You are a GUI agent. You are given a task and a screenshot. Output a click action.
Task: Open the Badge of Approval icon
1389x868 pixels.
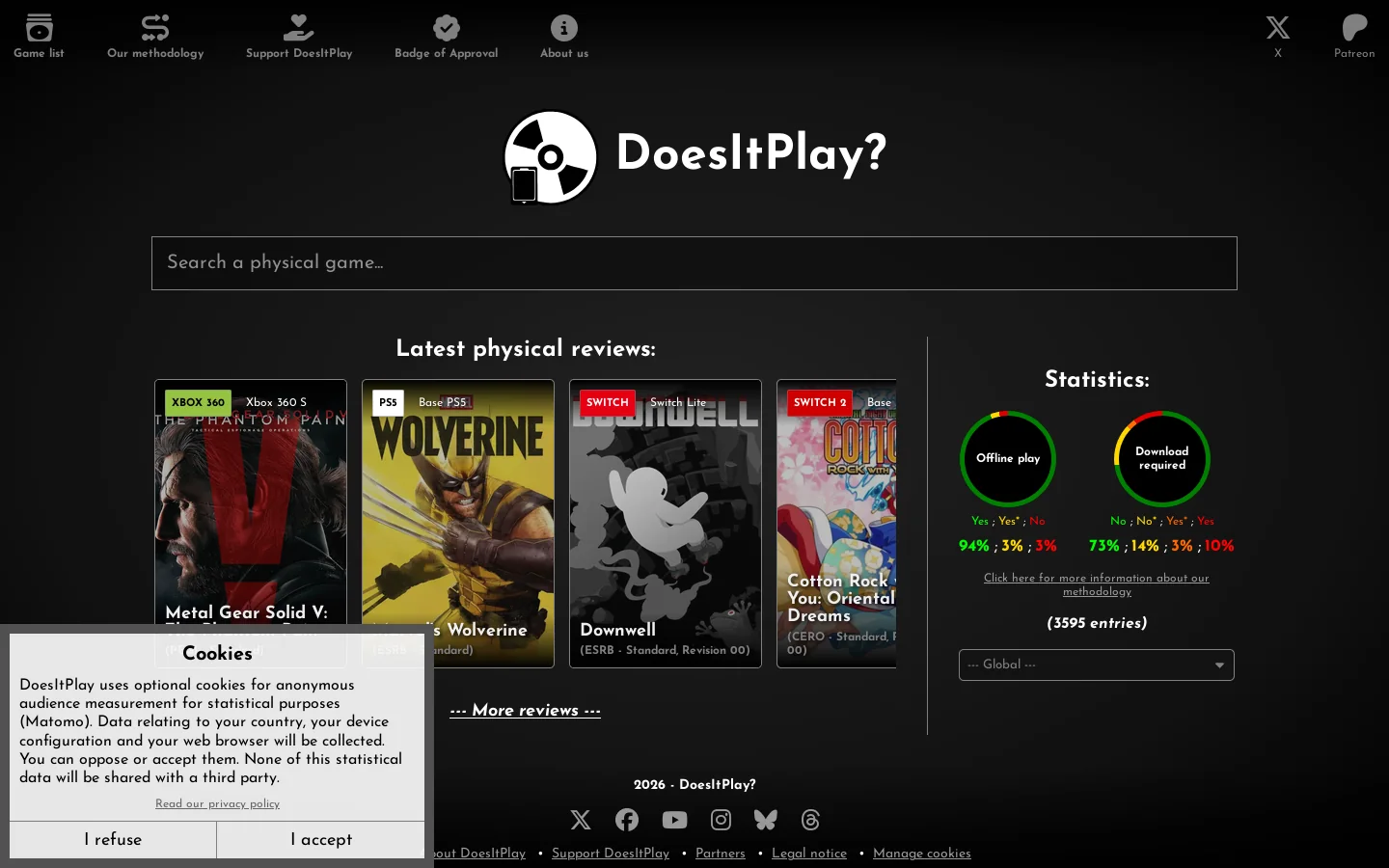447,27
